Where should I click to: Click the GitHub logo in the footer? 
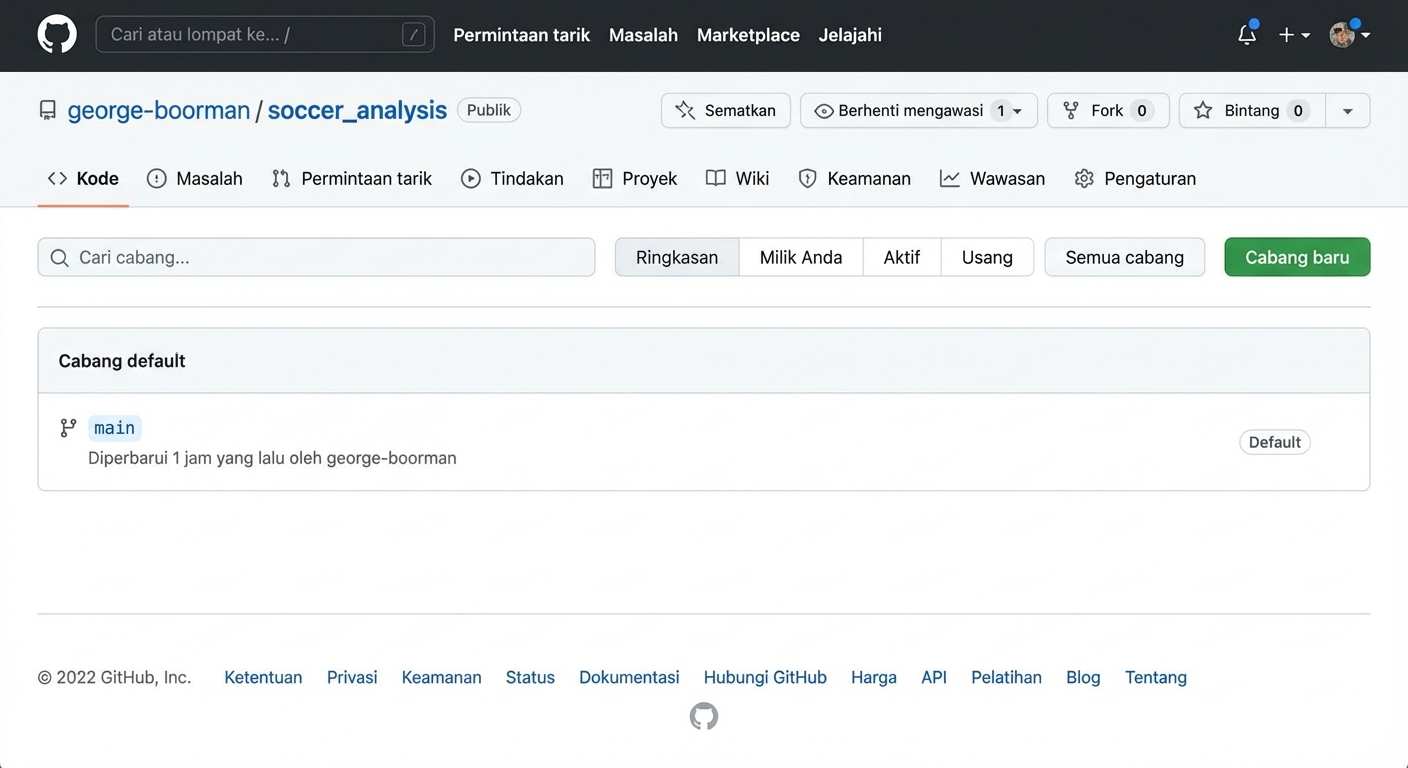pos(704,716)
